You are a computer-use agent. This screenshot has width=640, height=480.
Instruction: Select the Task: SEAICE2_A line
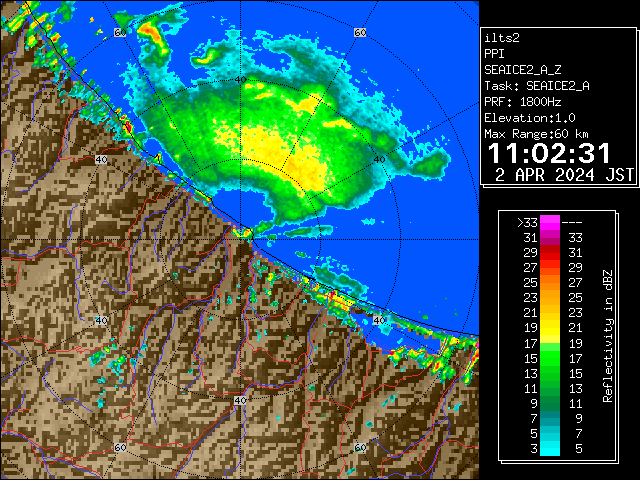click(x=537, y=86)
